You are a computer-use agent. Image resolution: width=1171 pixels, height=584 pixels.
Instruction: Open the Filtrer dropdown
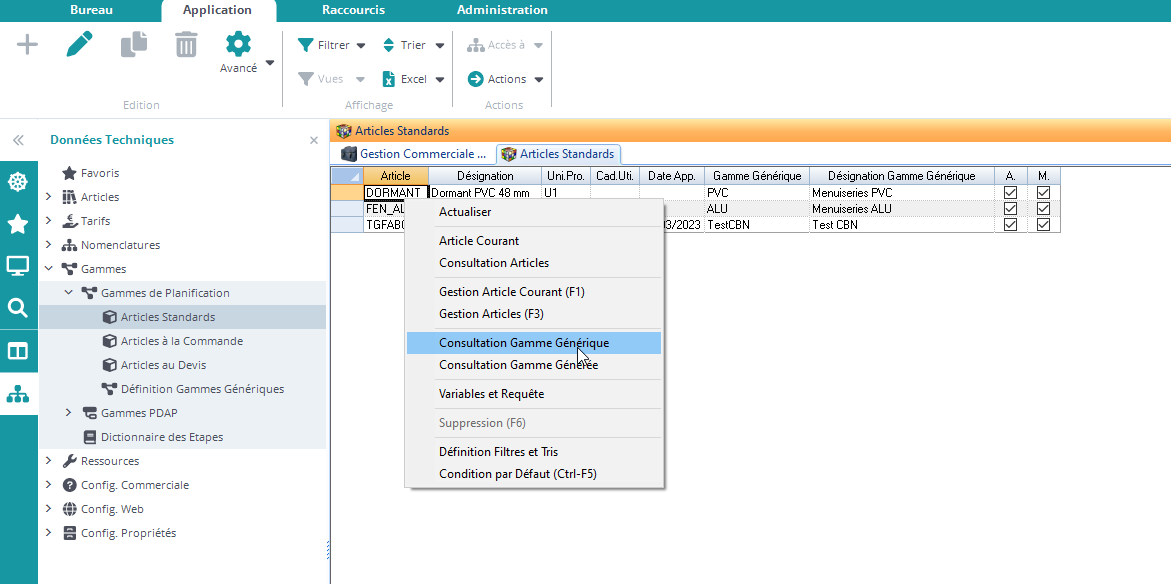point(332,45)
